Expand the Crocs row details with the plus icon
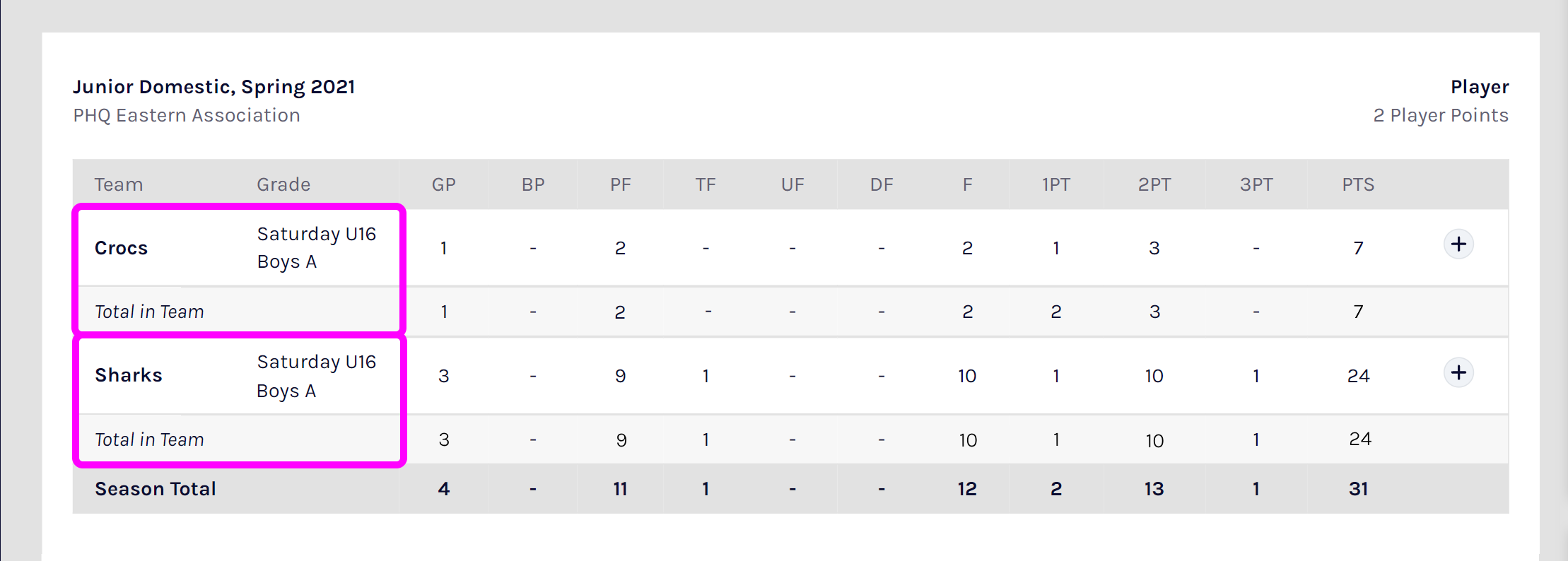Viewport: 1568px width, 561px height. pyautogui.click(x=1458, y=244)
